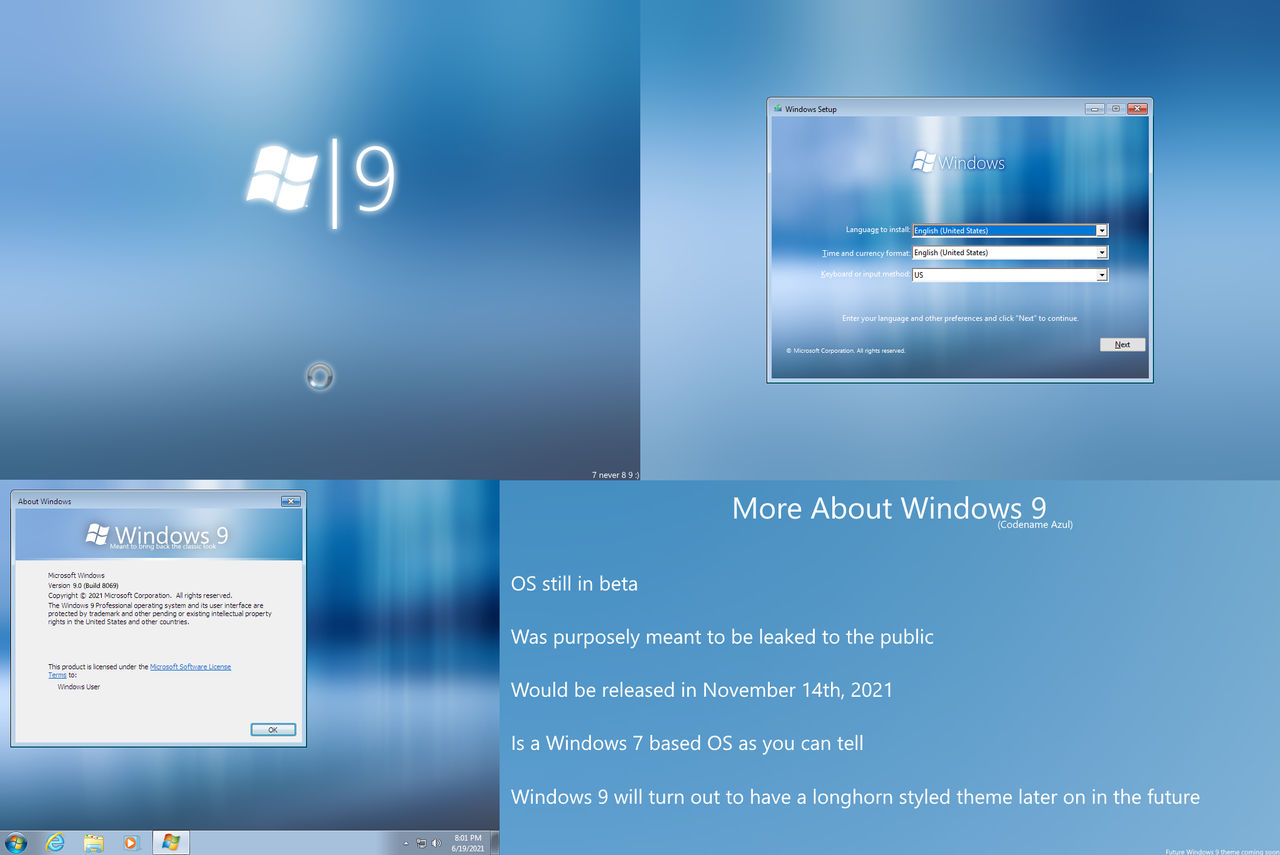Click the About Windows title bar icon
The height and width of the screenshot is (855, 1280).
coord(17,501)
